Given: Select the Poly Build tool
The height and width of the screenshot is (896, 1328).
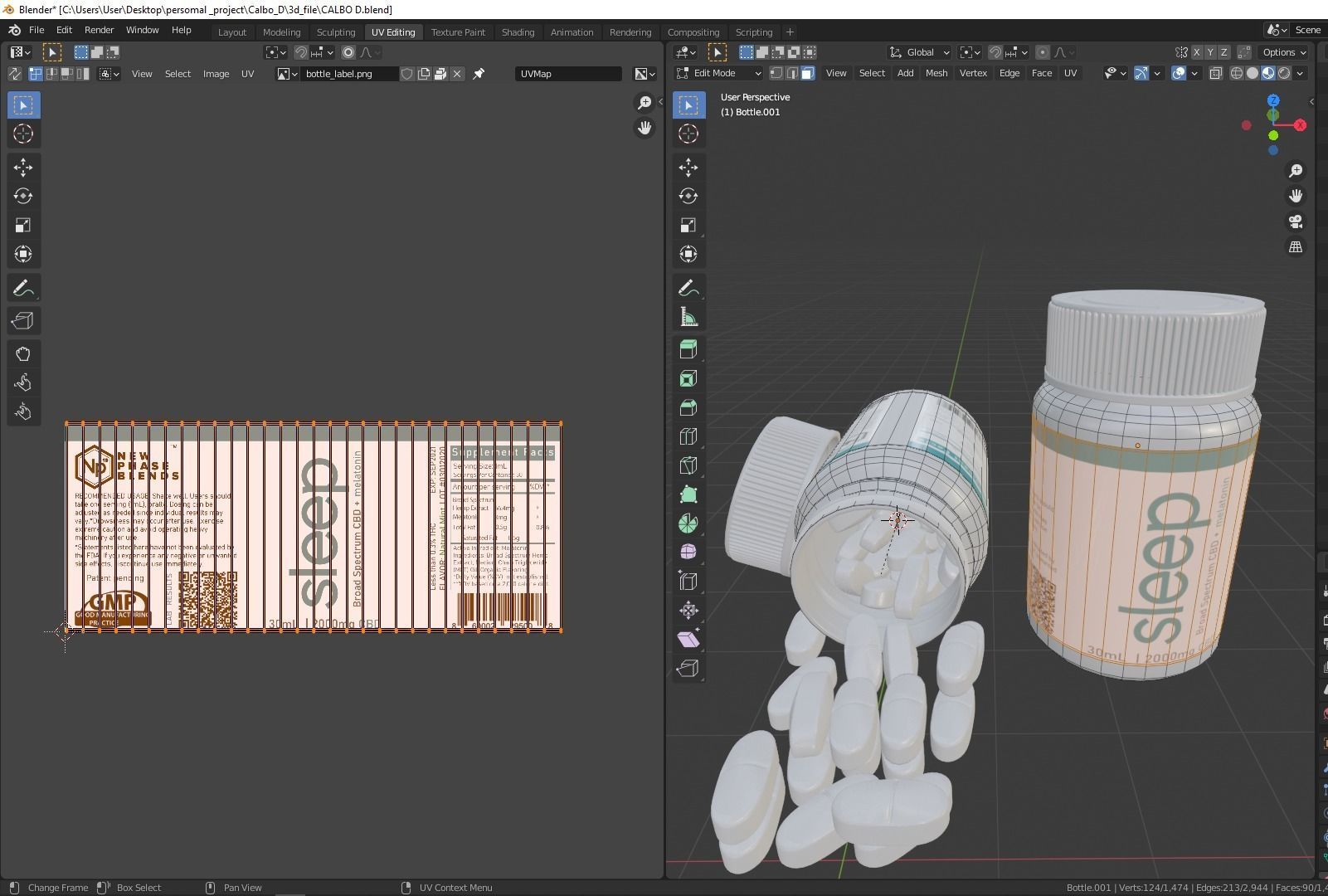Looking at the screenshot, I should point(688,494).
